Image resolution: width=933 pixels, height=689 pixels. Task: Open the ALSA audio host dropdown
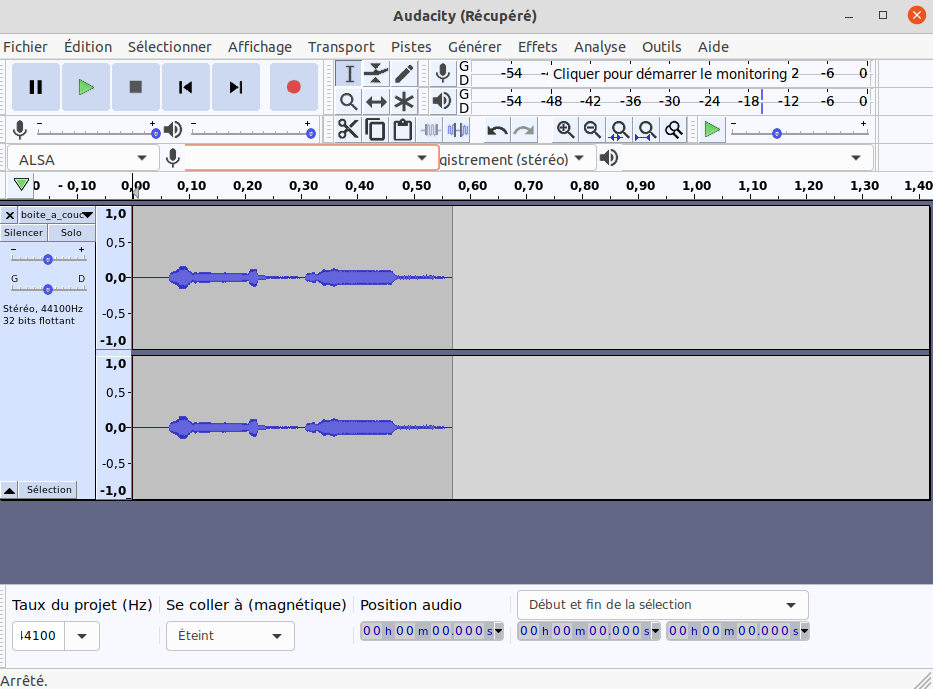83,159
